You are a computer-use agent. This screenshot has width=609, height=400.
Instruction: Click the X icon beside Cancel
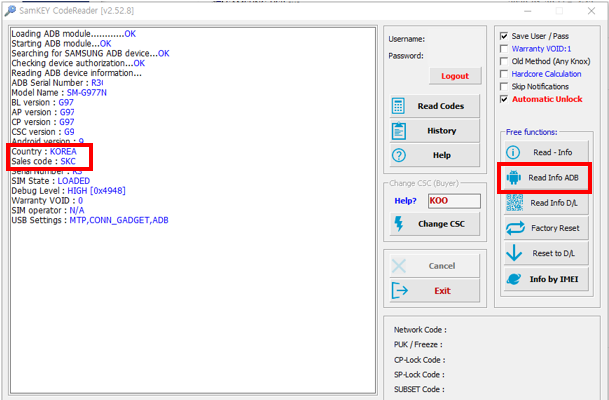[x=399, y=266]
